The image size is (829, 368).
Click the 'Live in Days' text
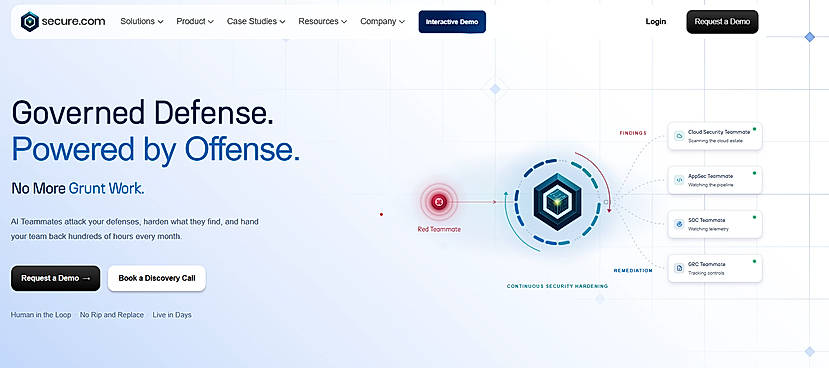(x=172, y=315)
